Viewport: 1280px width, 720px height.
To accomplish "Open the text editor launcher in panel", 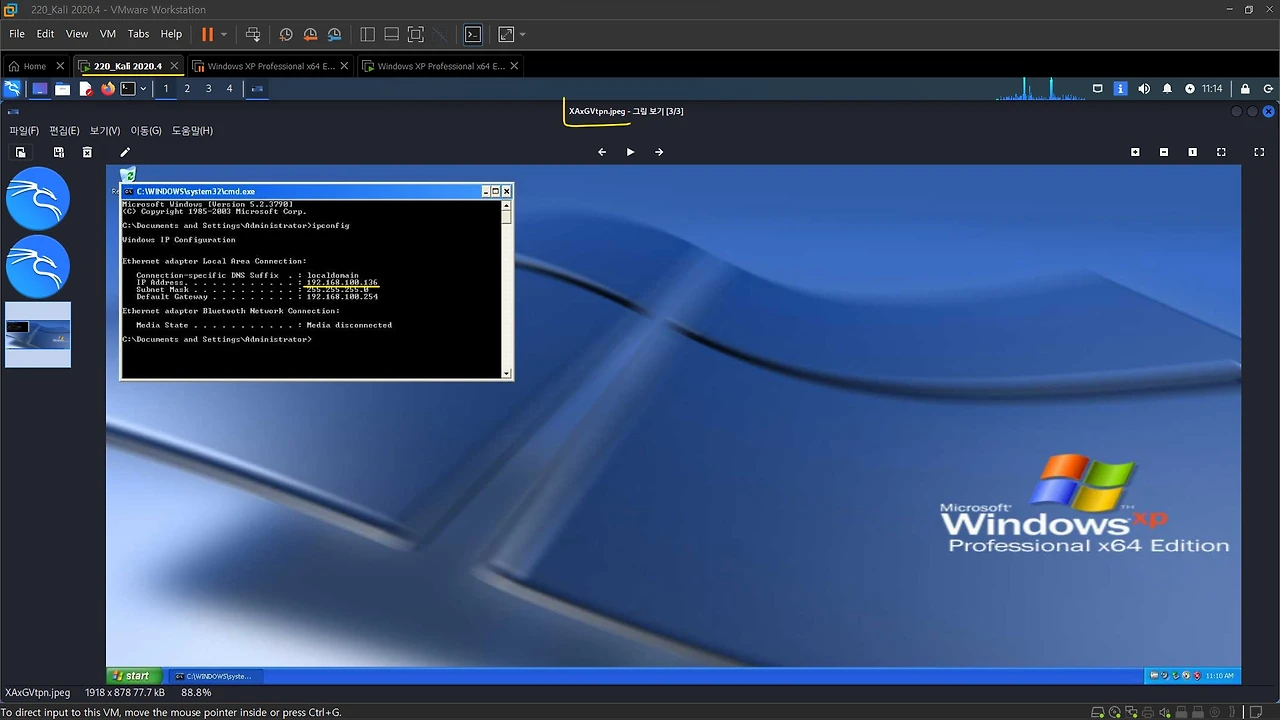I will pos(86,88).
